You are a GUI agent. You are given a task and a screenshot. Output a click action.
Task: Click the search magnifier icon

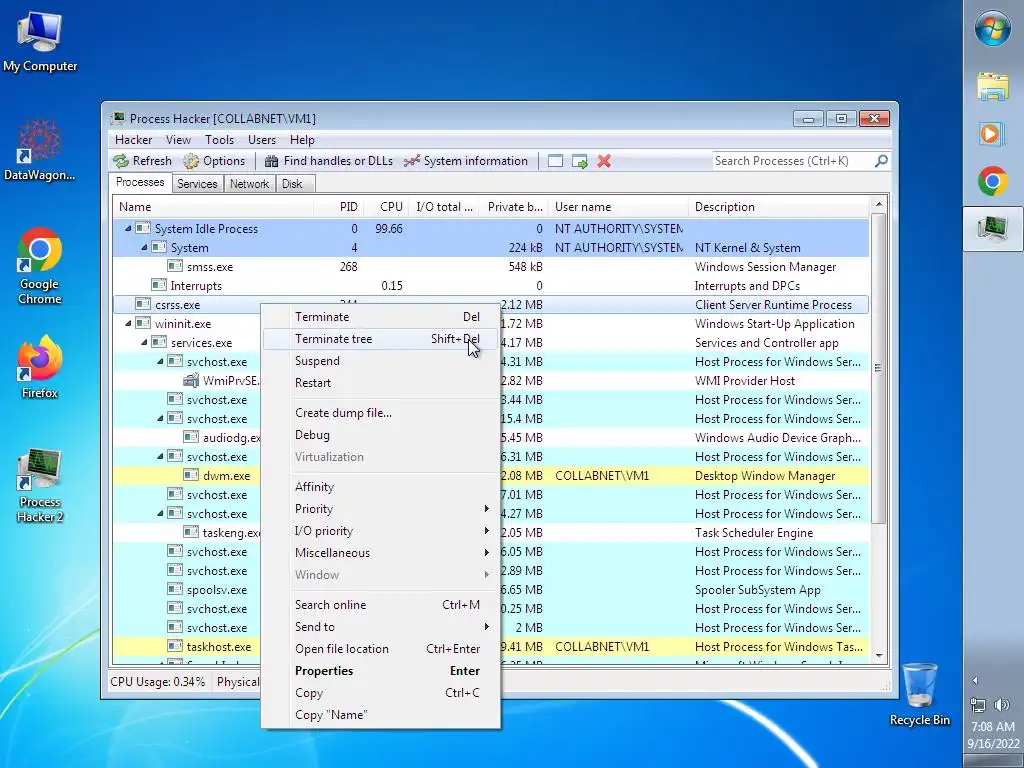[x=881, y=161]
